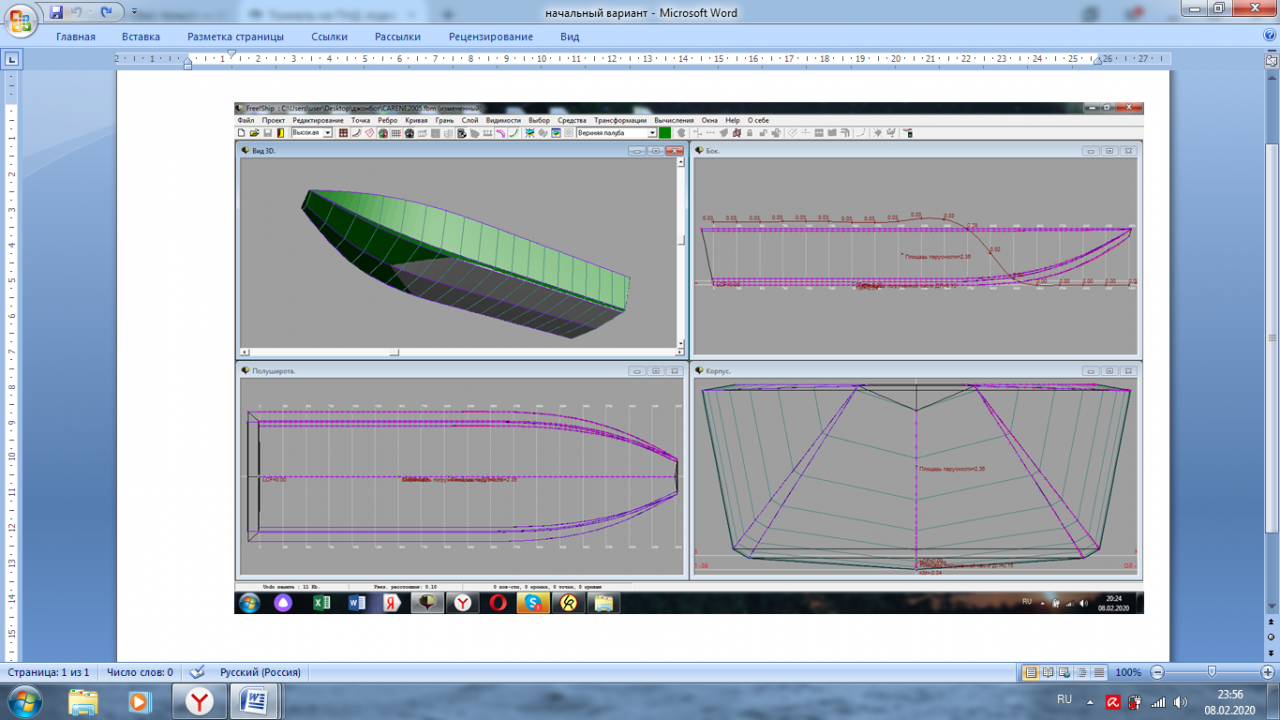Open the round Office button menu
This screenshot has height=720, width=1280.
coord(19,19)
